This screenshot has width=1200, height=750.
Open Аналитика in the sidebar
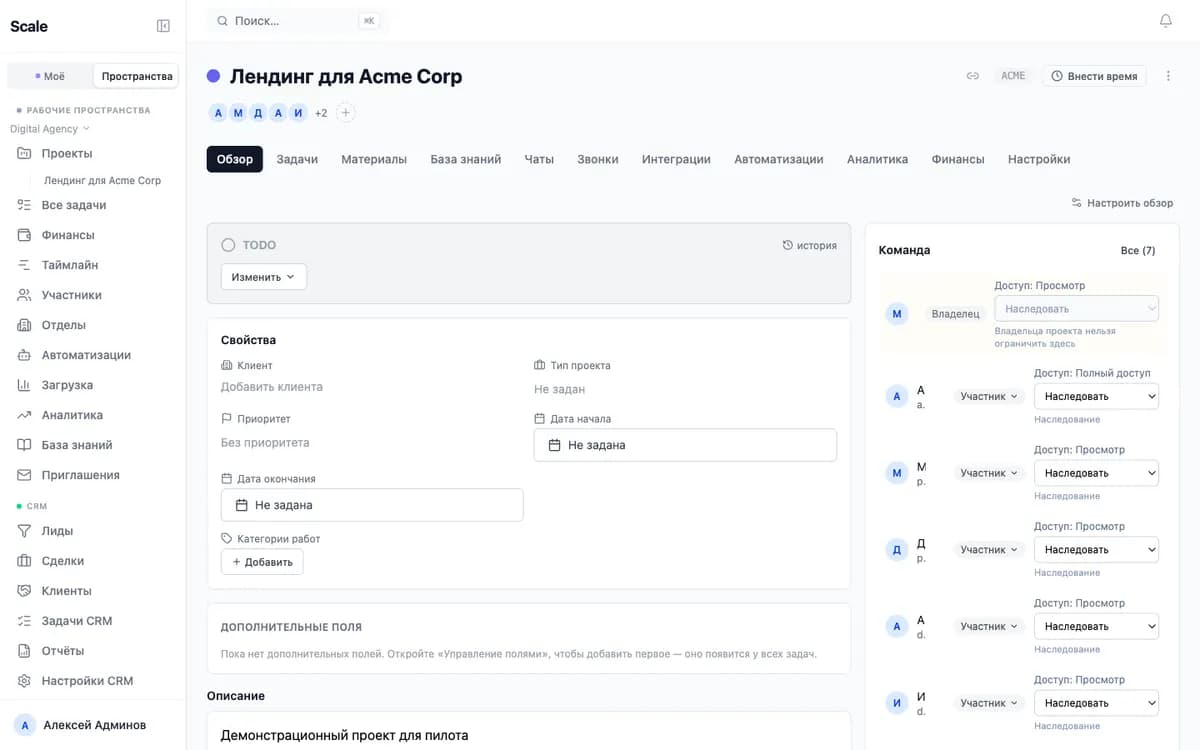point(72,415)
